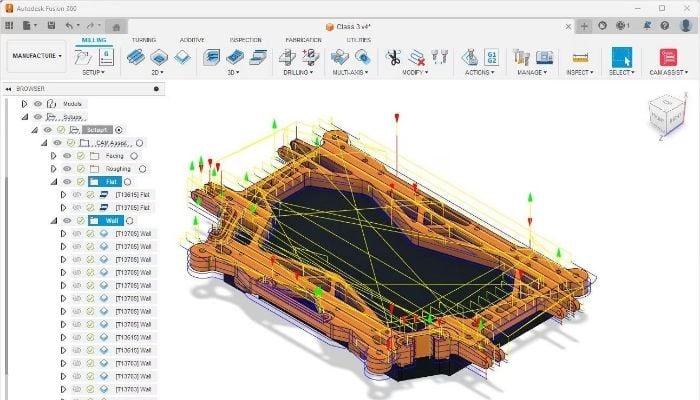The width and height of the screenshot is (700, 400).
Task: Open the ACTIONS menu label
Action: (x=481, y=73)
